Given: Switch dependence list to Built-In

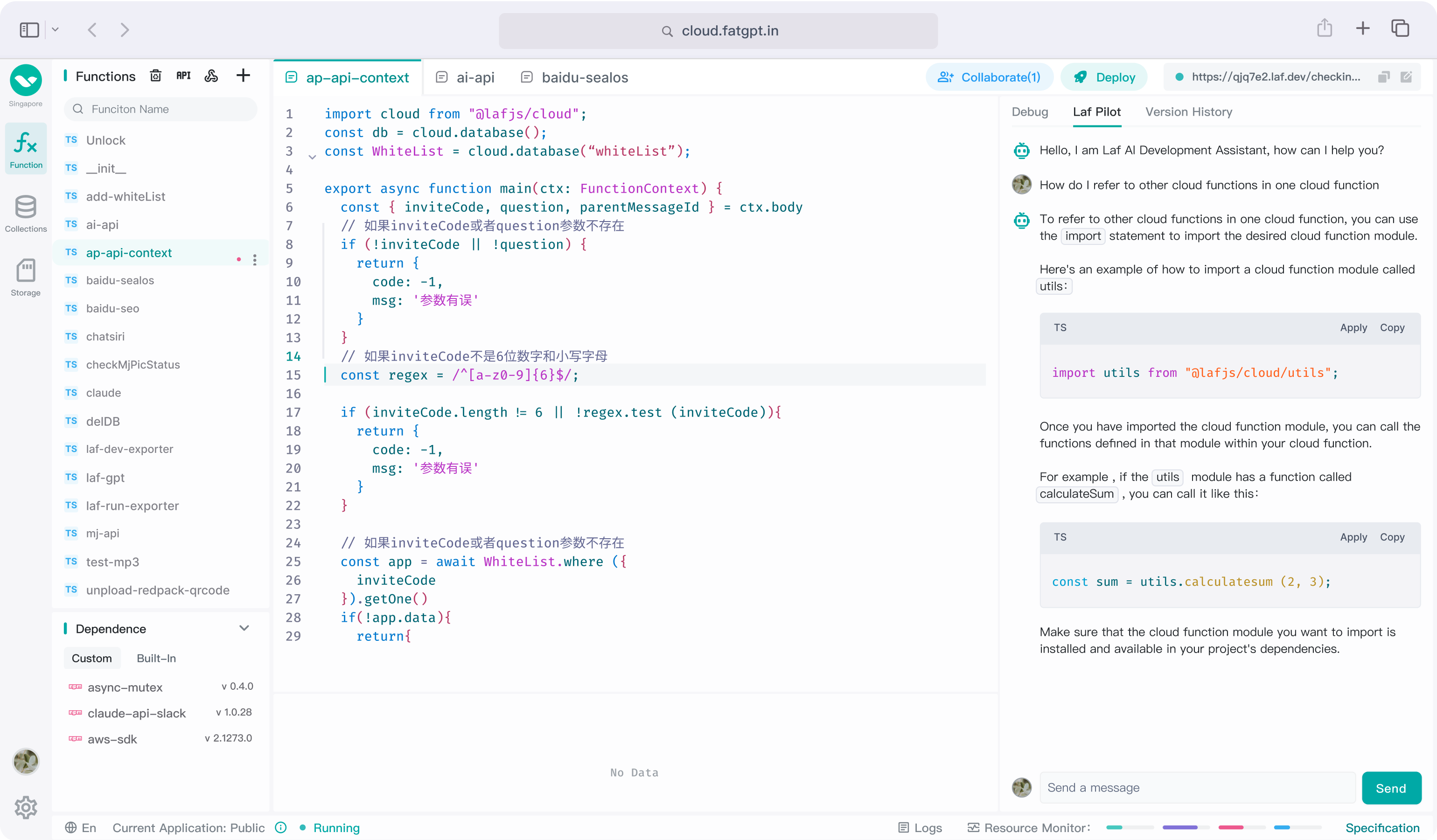Looking at the screenshot, I should point(156,658).
